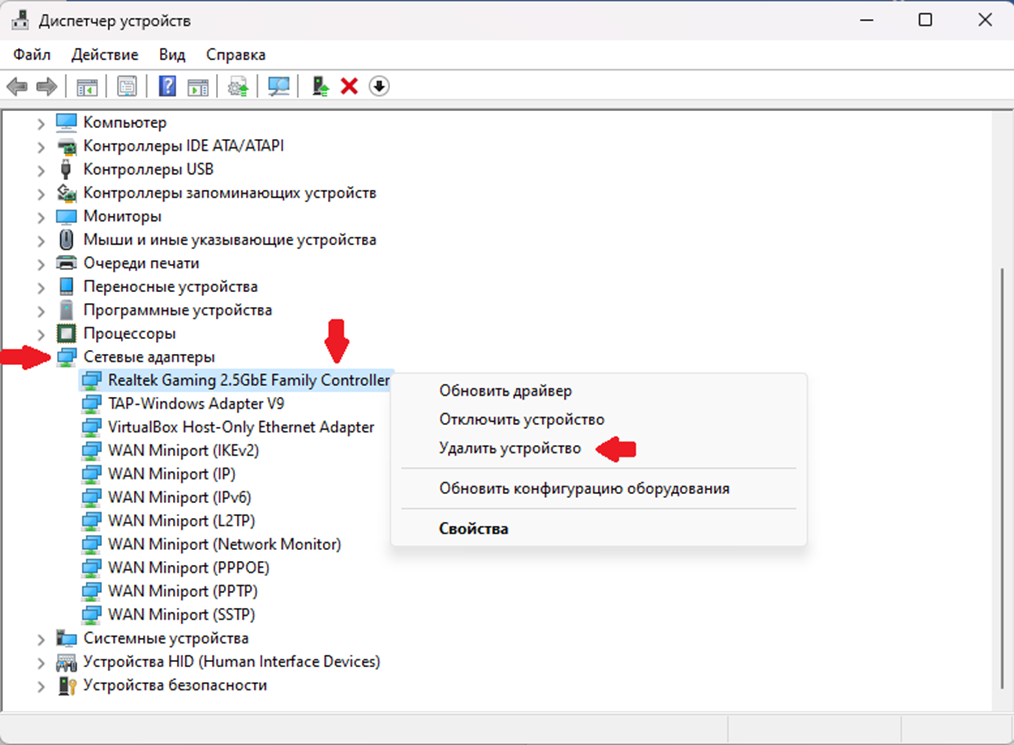Click the Устройства HID category icon
Viewport: 1014px width, 745px height.
[66, 662]
